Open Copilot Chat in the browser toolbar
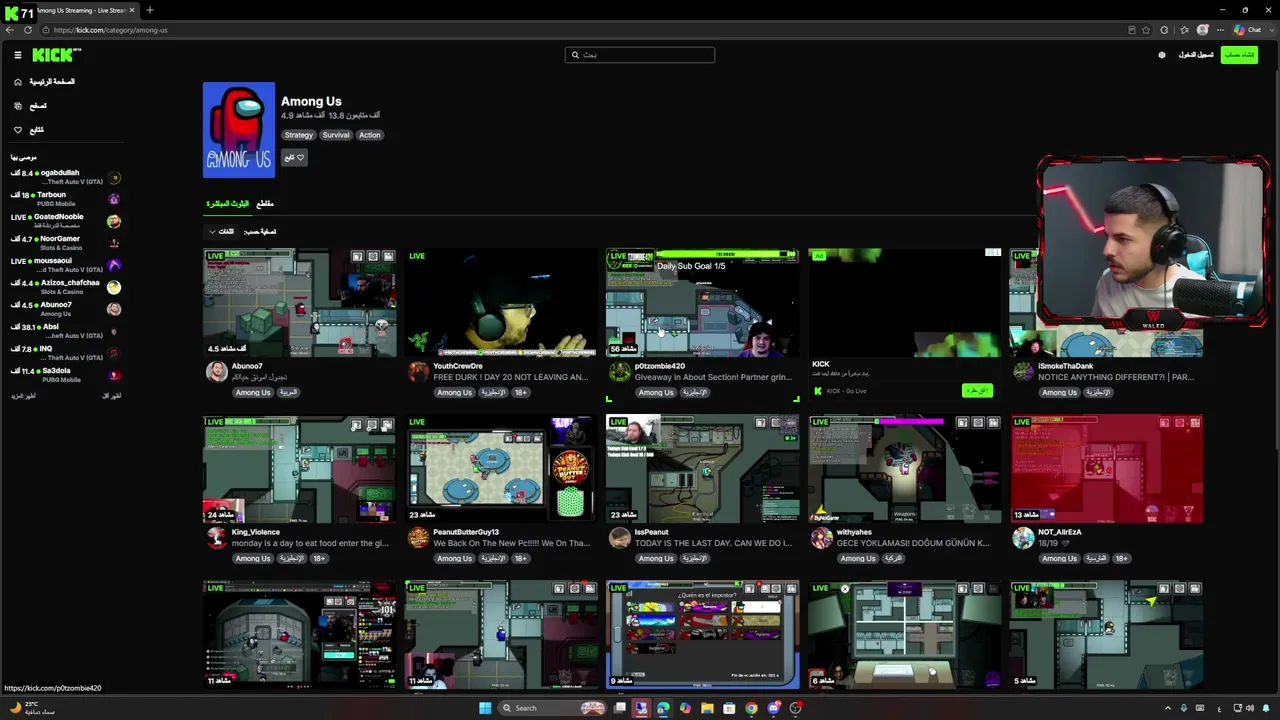This screenshot has height=720, width=1280. [1248, 30]
